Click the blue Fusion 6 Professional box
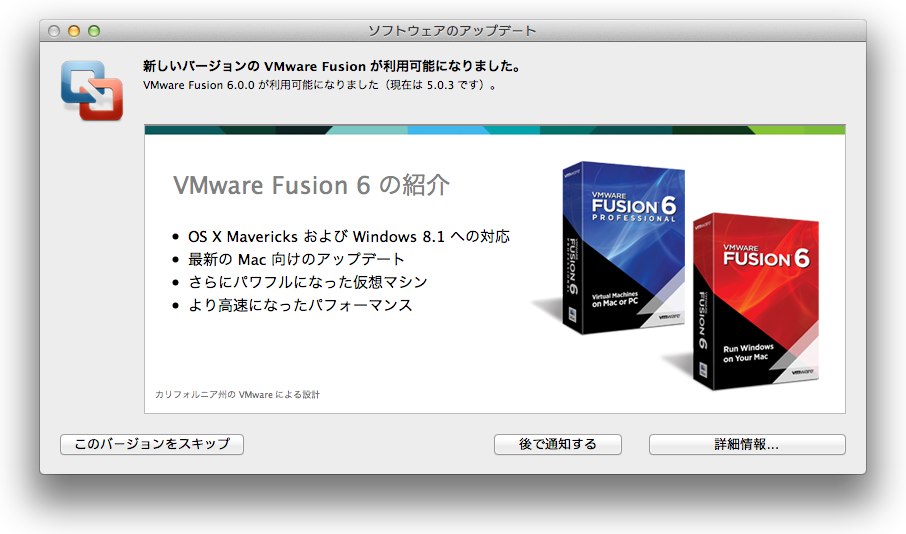The image size is (906, 534). pyautogui.click(x=623, y=247)
